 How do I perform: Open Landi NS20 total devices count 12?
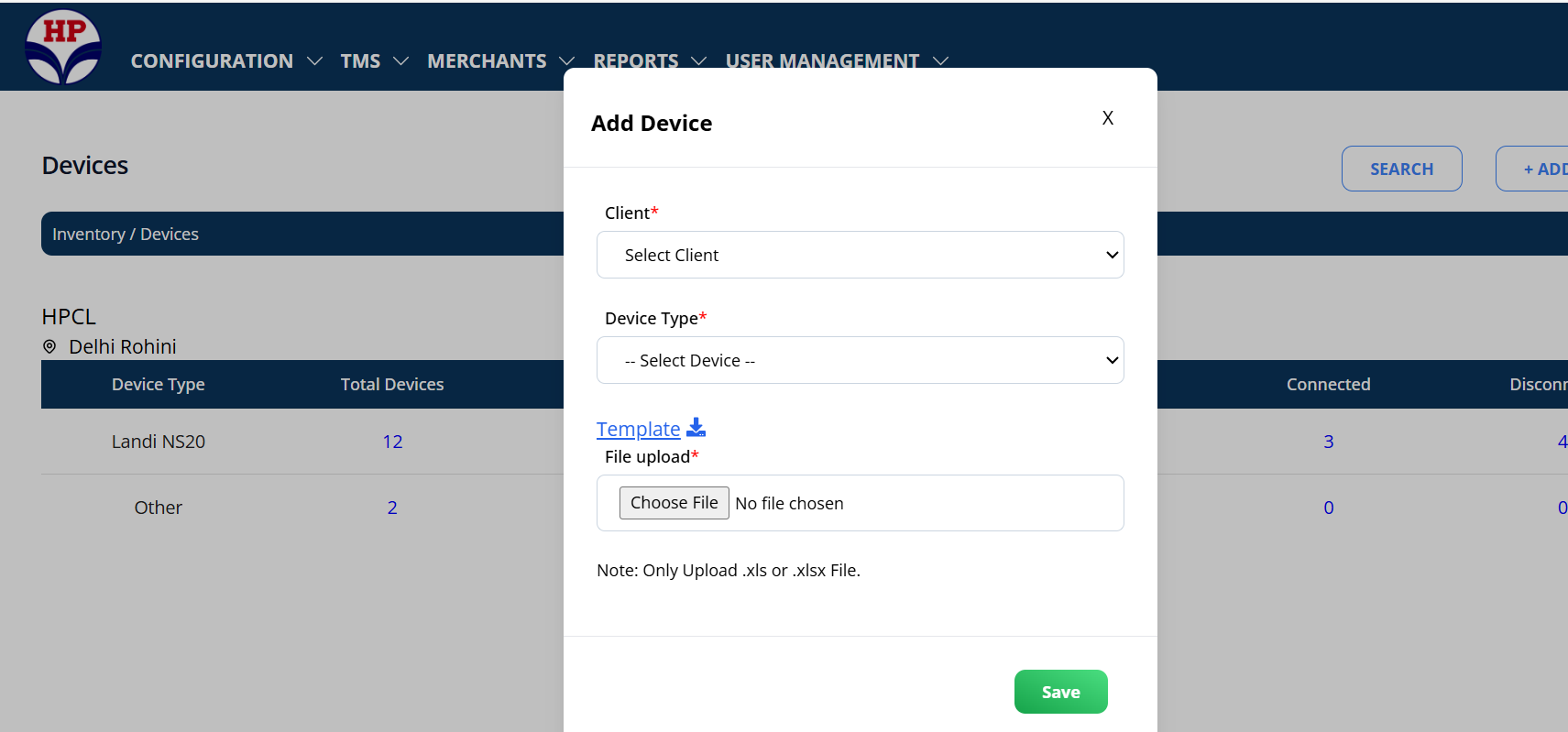coord(392,442)
